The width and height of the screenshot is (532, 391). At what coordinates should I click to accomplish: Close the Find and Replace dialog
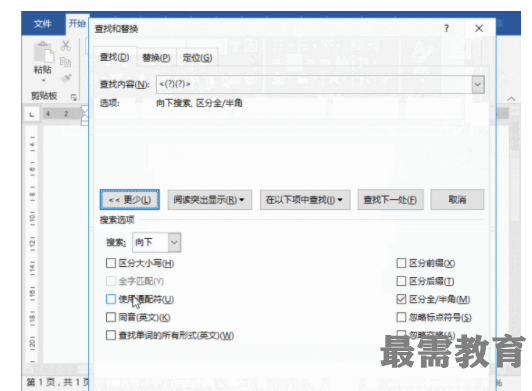tap(479, 28)
